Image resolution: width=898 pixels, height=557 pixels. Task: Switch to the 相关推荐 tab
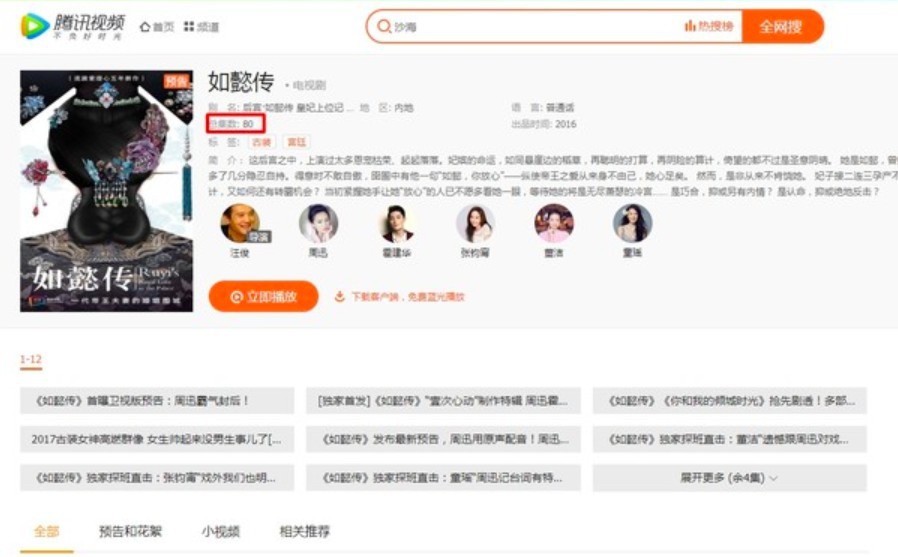pos(305,532)
